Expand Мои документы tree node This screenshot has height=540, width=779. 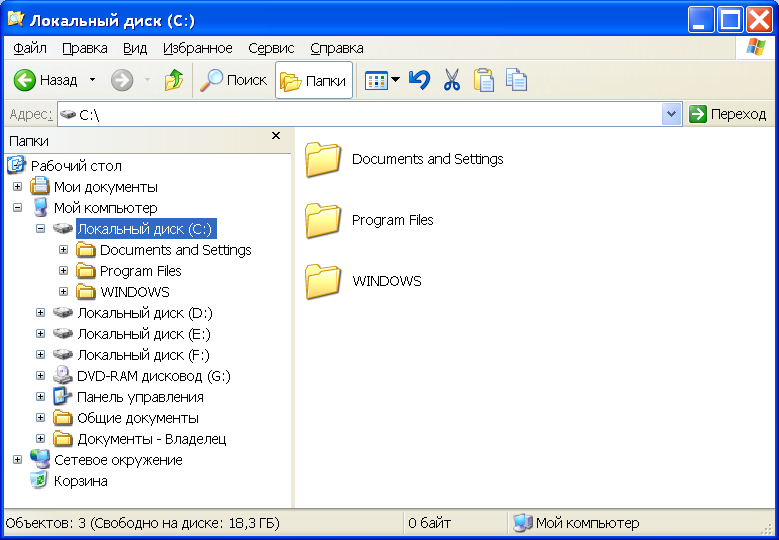(17, 187)
